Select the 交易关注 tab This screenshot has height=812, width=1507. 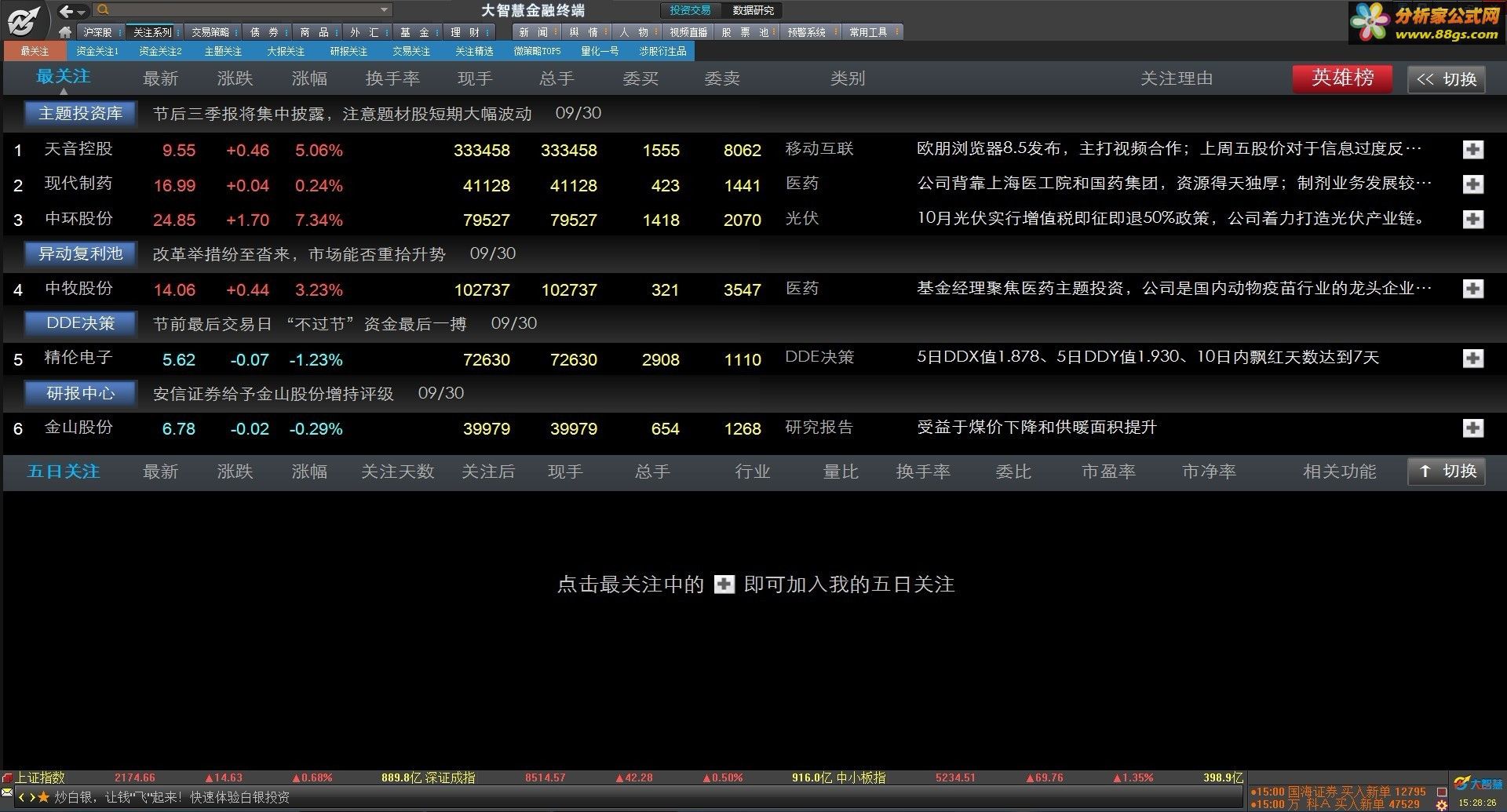pyautogui.click(x=411, y=51)
